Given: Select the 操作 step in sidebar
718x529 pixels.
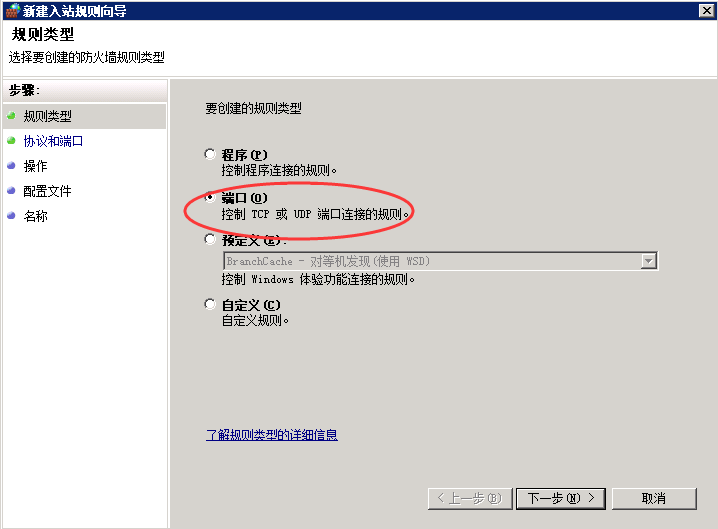Looking at the screenshot, I should [36, 166].
